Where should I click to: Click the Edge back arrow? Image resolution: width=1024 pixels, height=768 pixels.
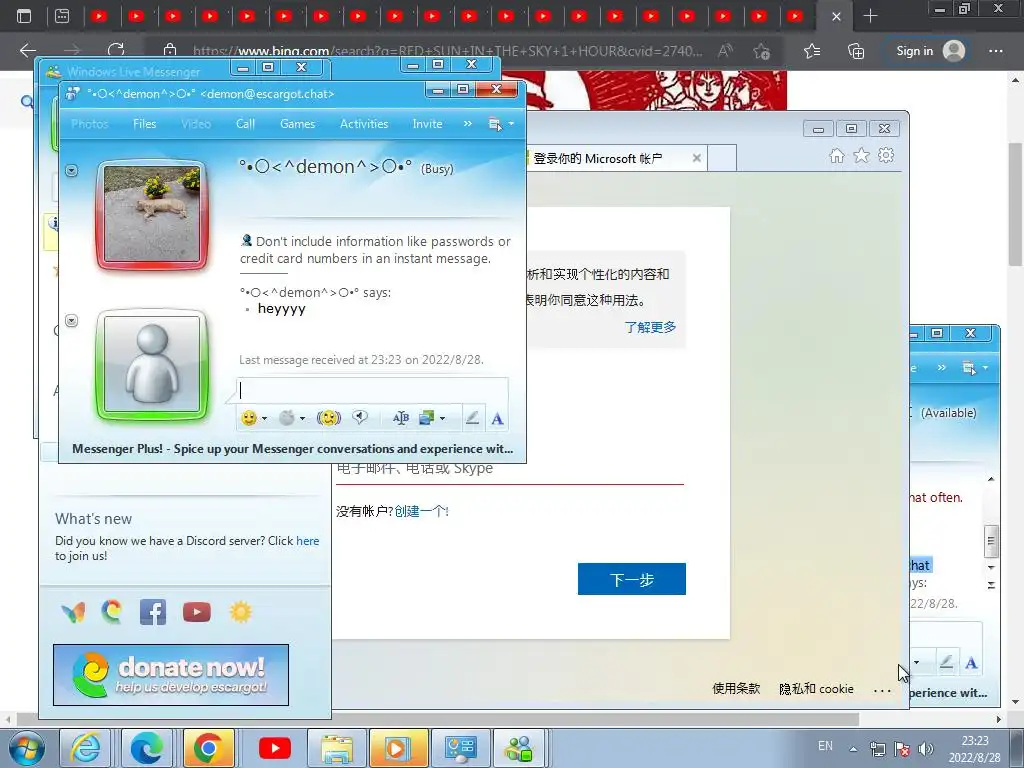[28, 50]
